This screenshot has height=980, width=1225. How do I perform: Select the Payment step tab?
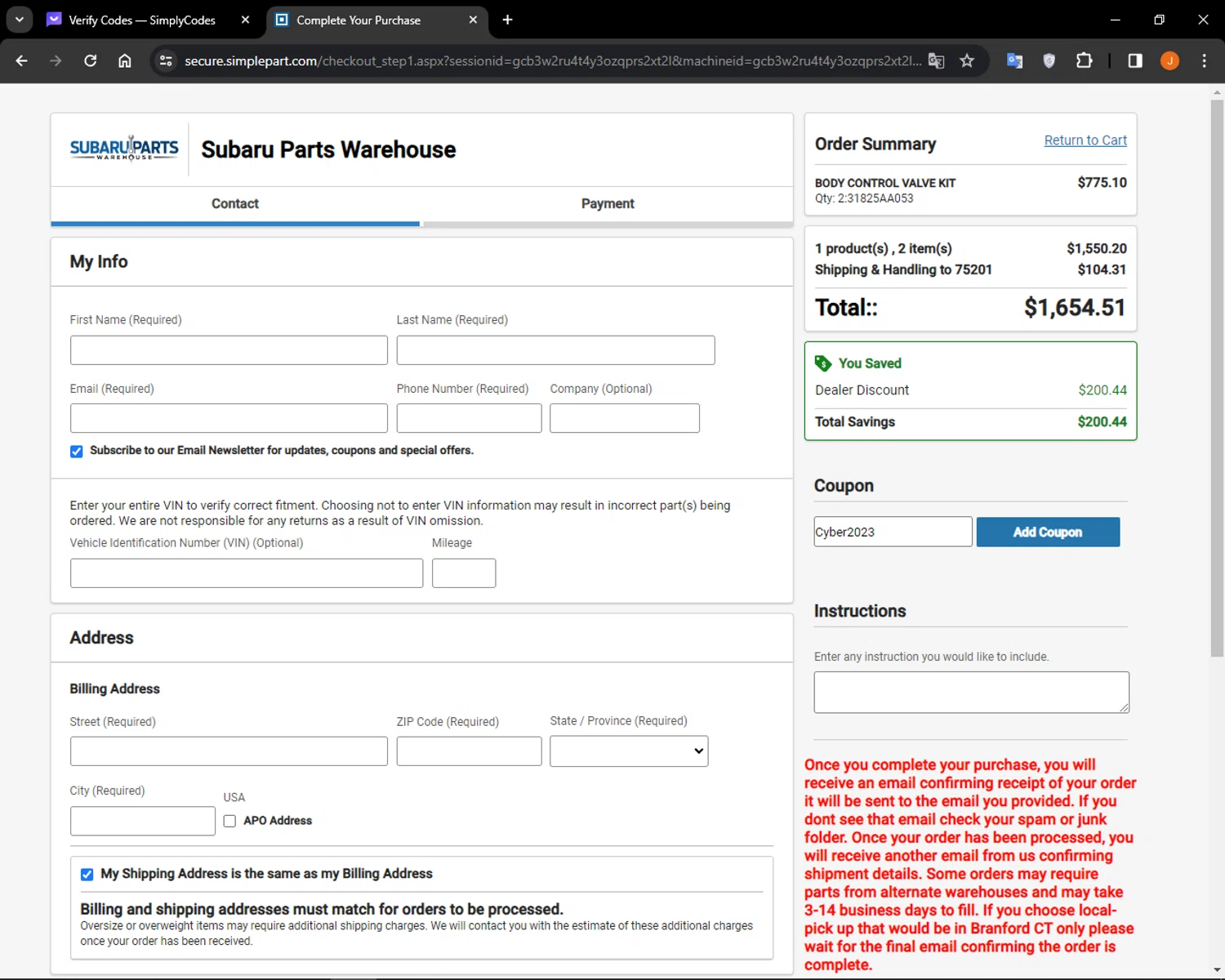tap(607, 204)
